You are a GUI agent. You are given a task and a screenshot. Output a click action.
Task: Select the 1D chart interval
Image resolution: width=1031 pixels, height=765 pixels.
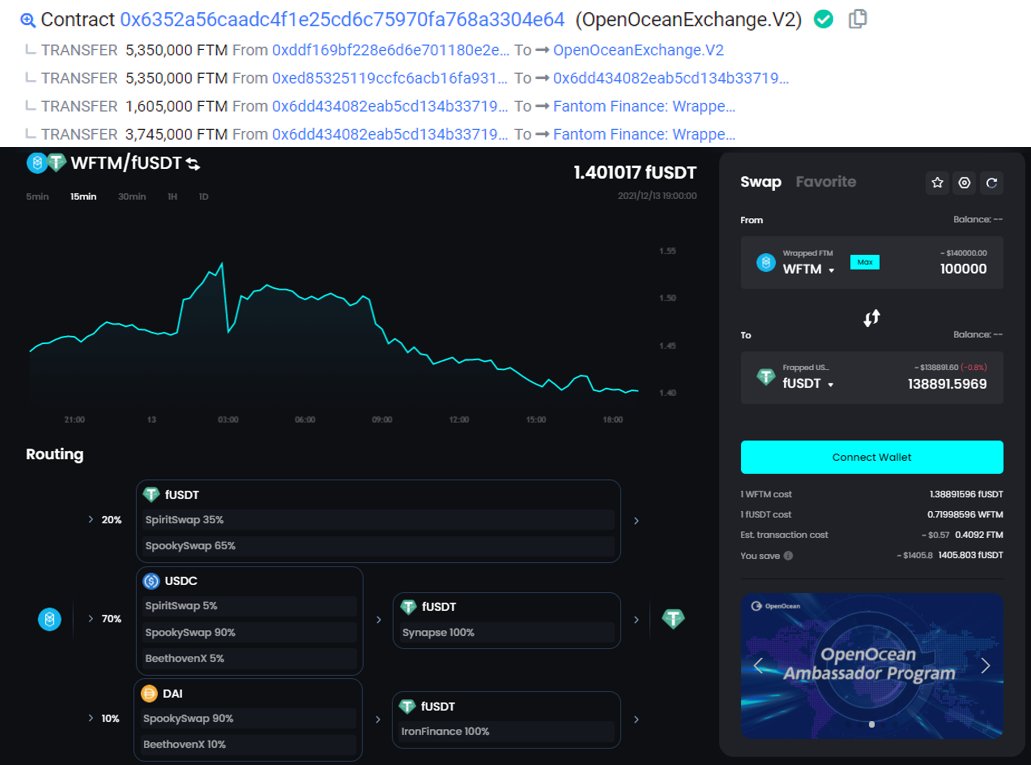pyautogui.click(x=204, y=197)
